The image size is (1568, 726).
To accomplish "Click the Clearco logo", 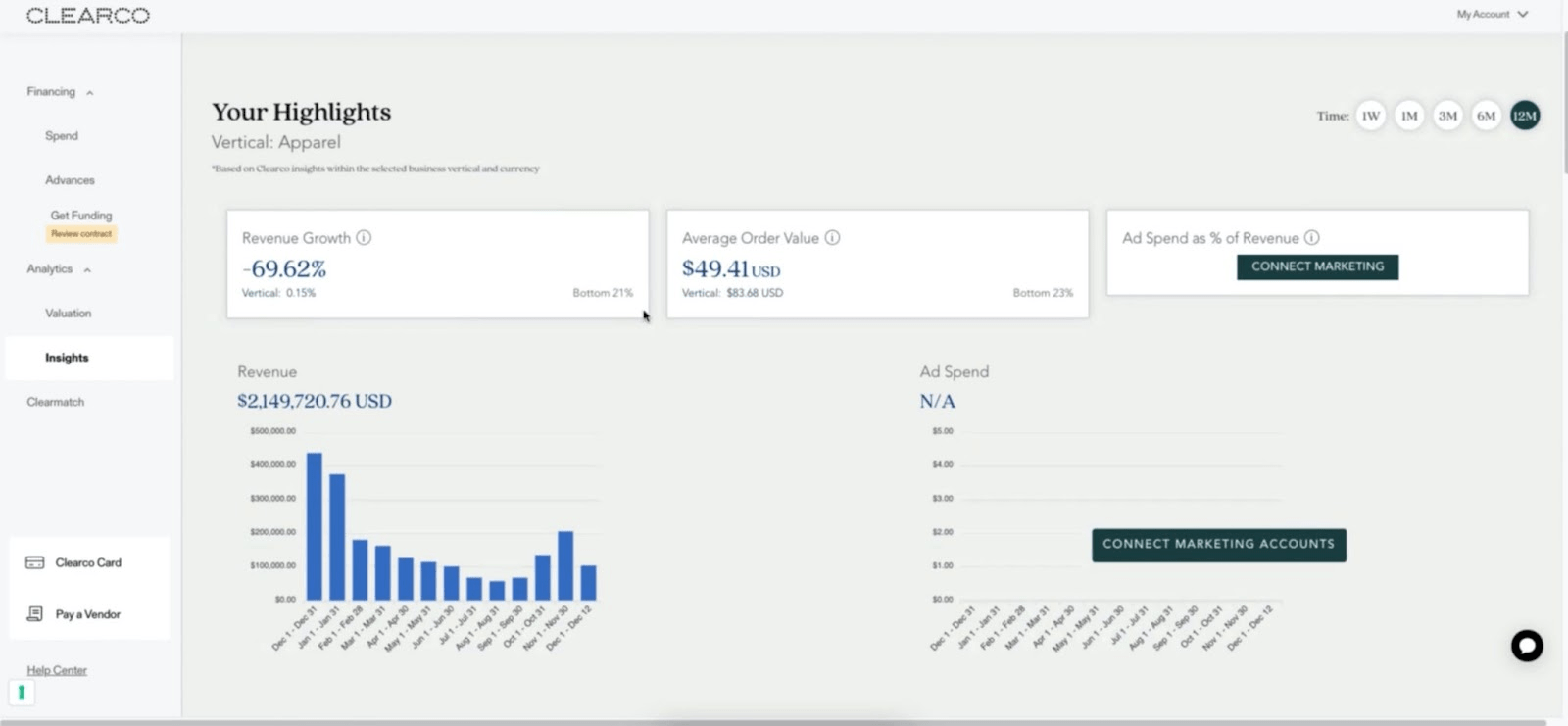I will [88, 16].
